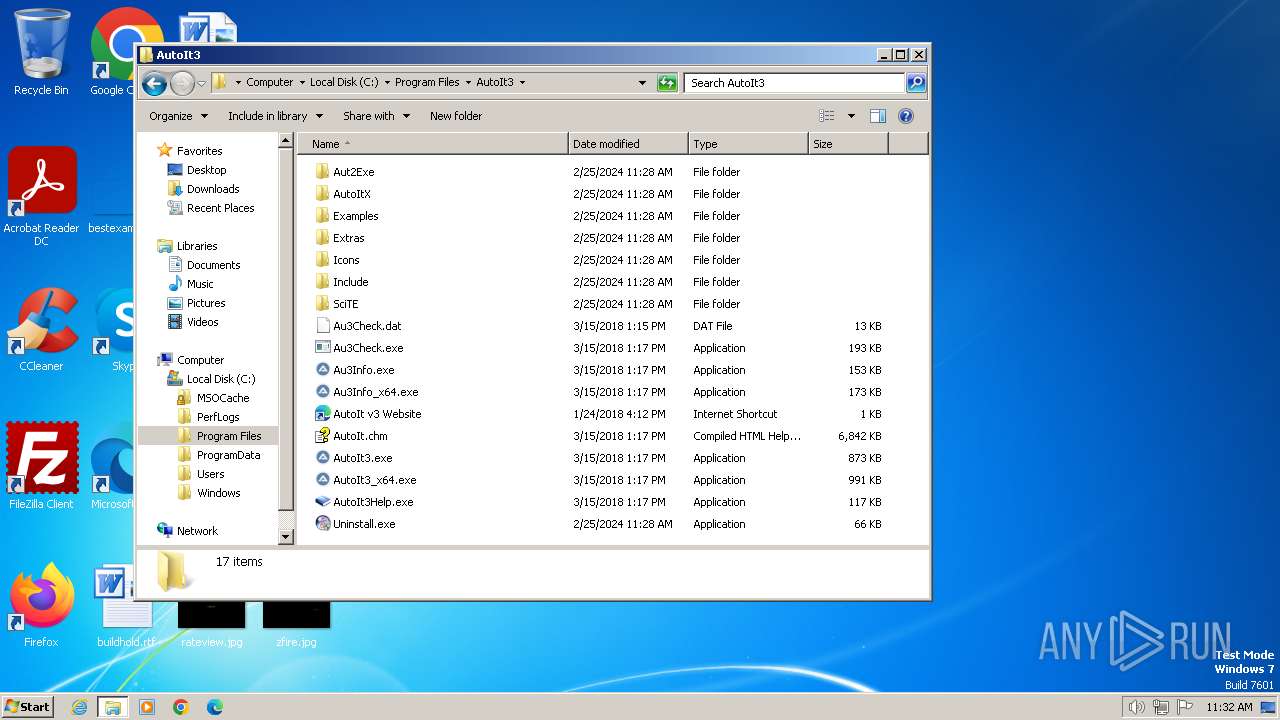
Task: Click into the Search AutoIt3 field
Action: [795, 83]
